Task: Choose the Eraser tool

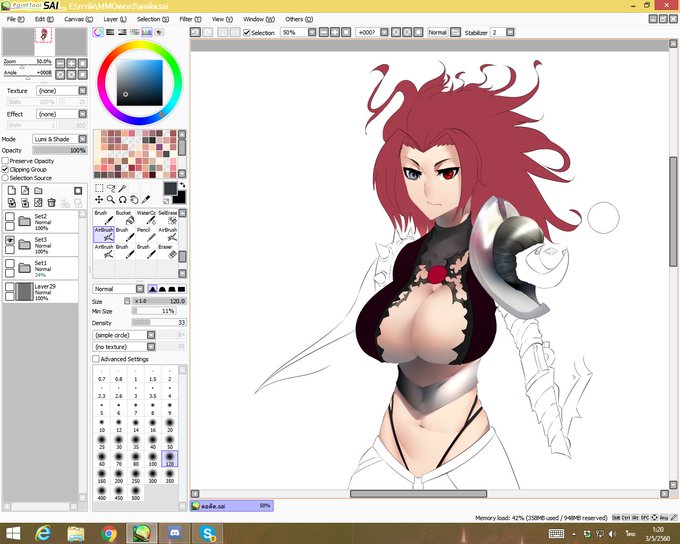Action: (167, 252)
